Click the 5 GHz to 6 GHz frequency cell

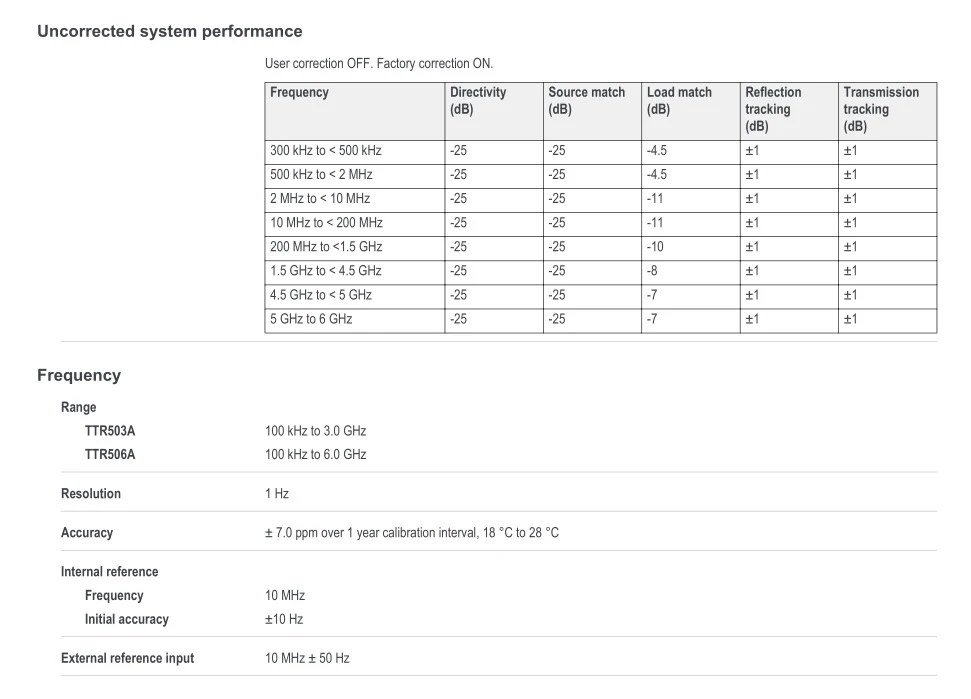point(355,321)
